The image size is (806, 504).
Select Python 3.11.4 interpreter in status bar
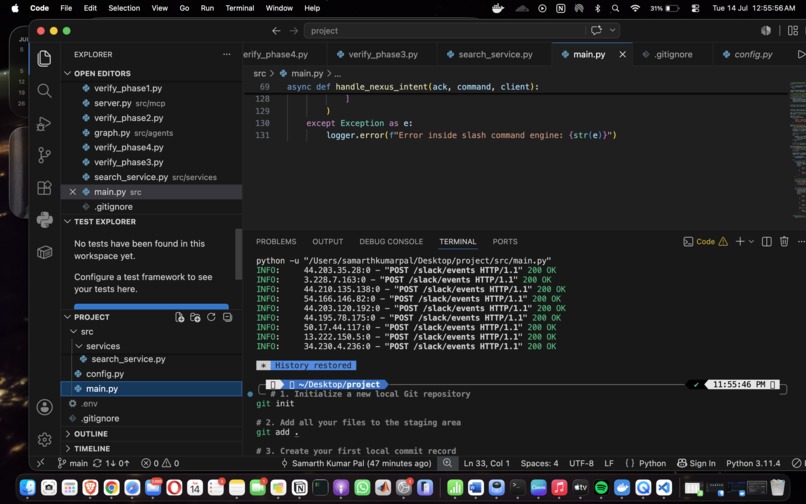[753, 463]
